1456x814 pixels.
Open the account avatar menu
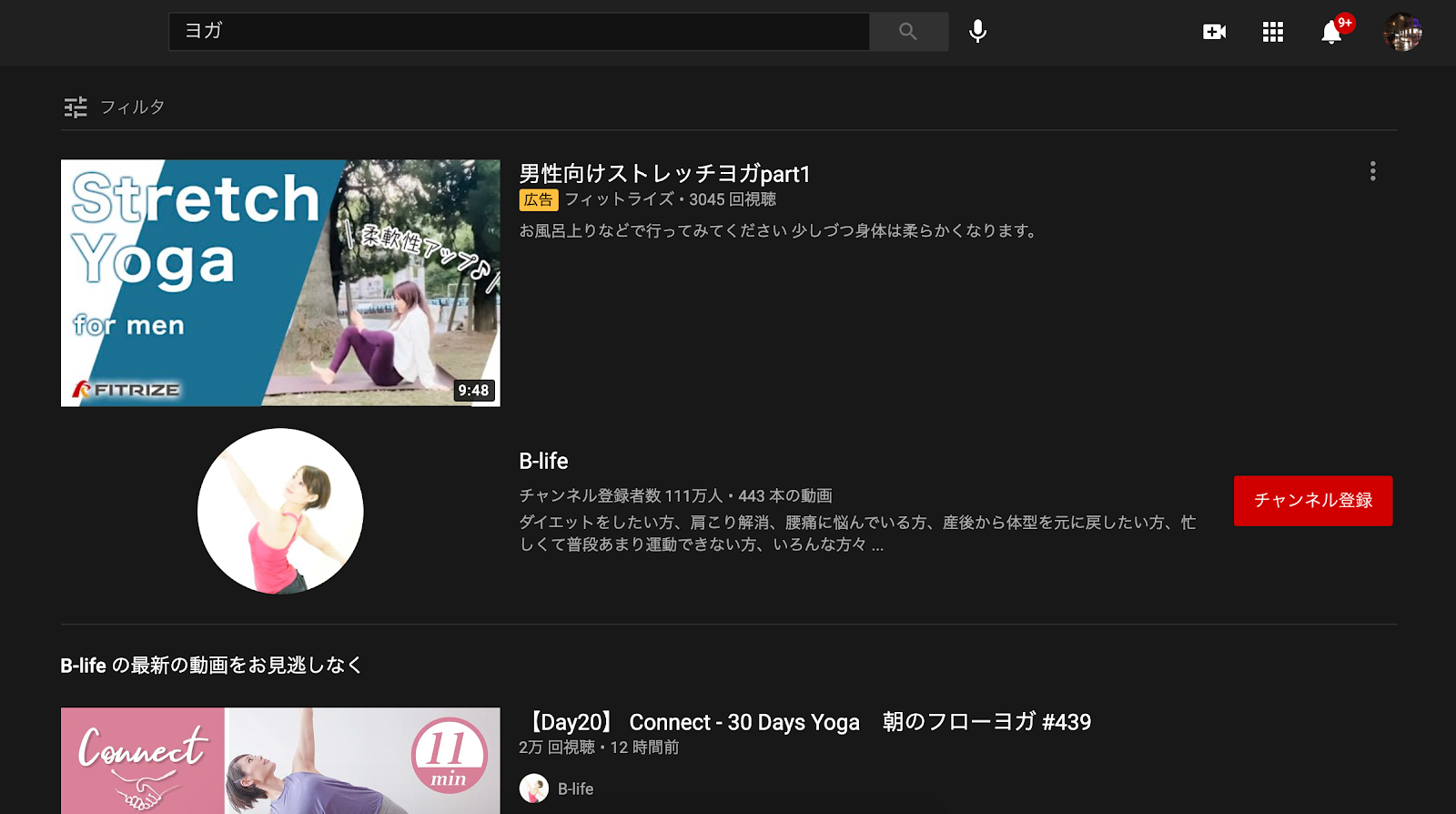coord(1402,32)
